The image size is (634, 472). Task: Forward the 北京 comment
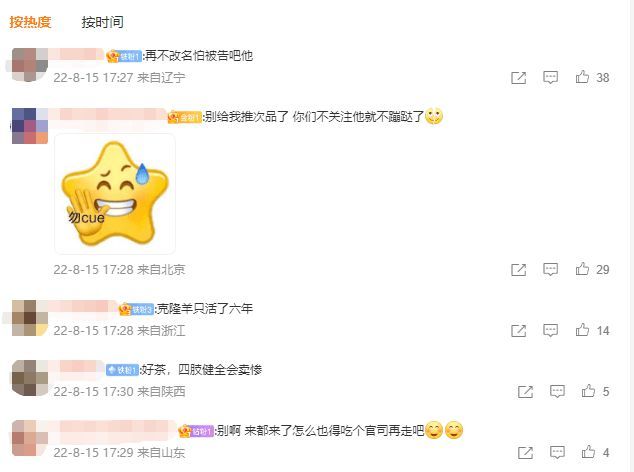click(518, 270)
